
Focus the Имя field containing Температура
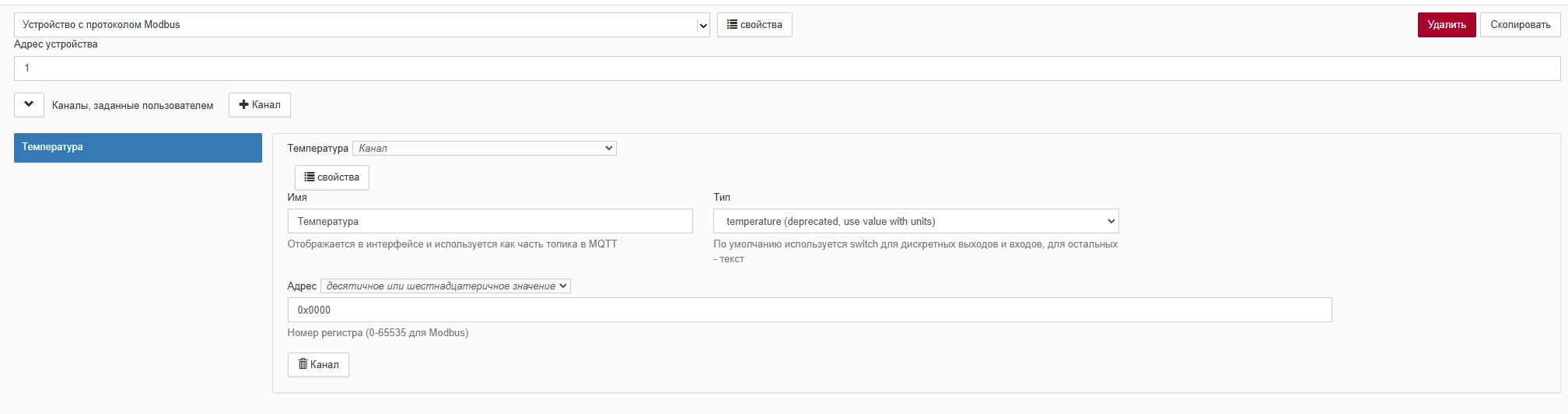pyautogui.click(x=490, y=221)
